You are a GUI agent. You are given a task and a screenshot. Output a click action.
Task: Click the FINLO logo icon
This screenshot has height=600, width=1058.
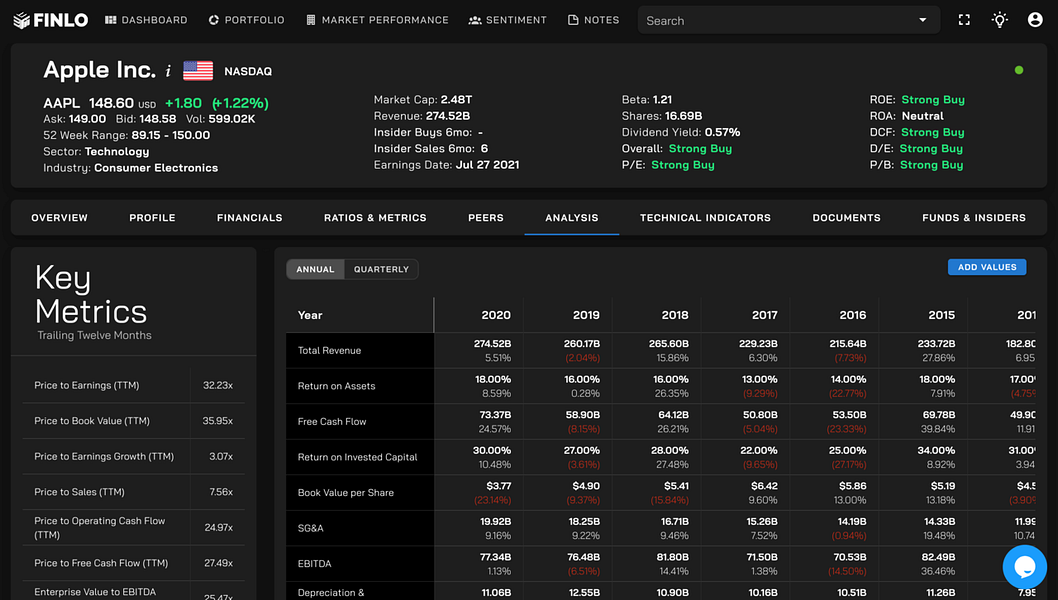22,20
